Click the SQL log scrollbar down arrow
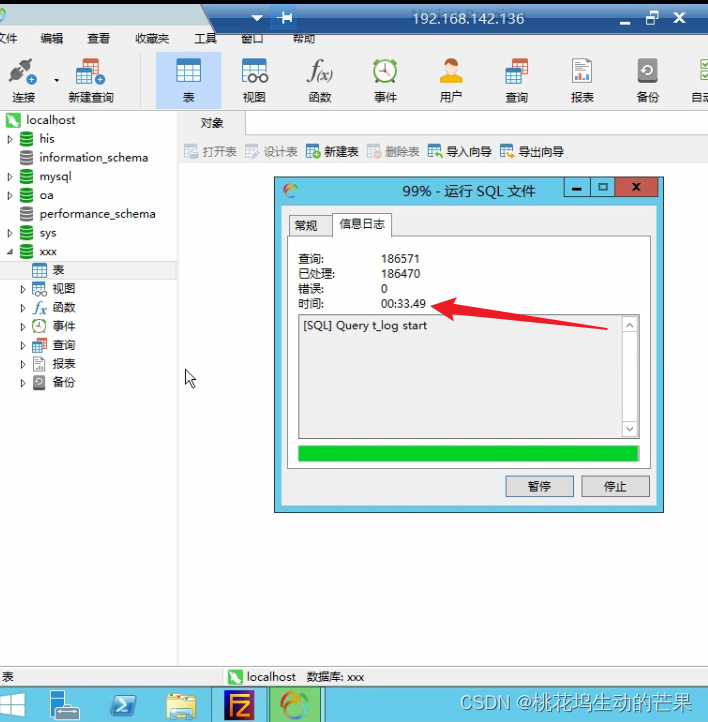The height and width of the screenshot is (722, 708). point(630,429)
